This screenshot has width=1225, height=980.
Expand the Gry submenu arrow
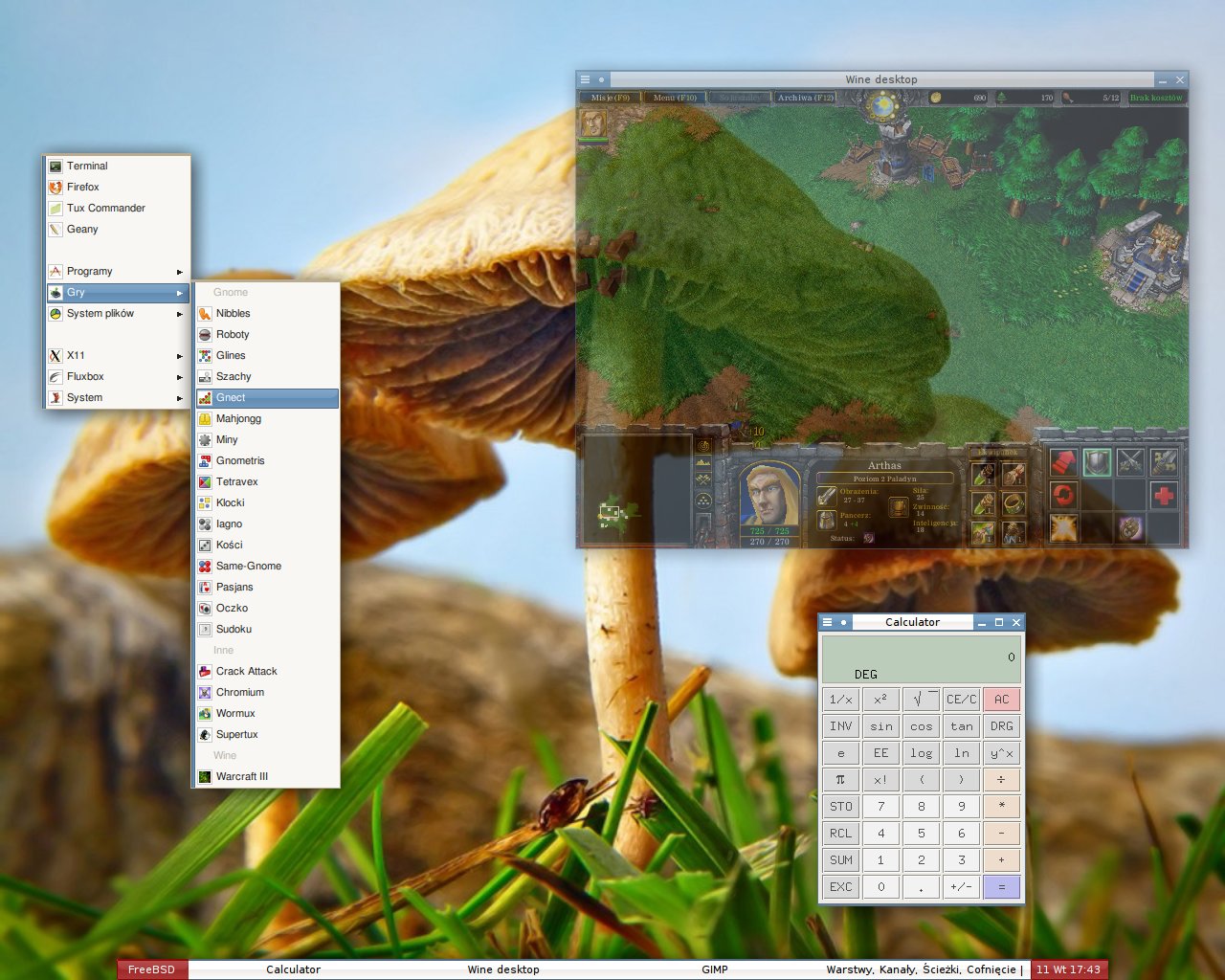tap(179, 293)
